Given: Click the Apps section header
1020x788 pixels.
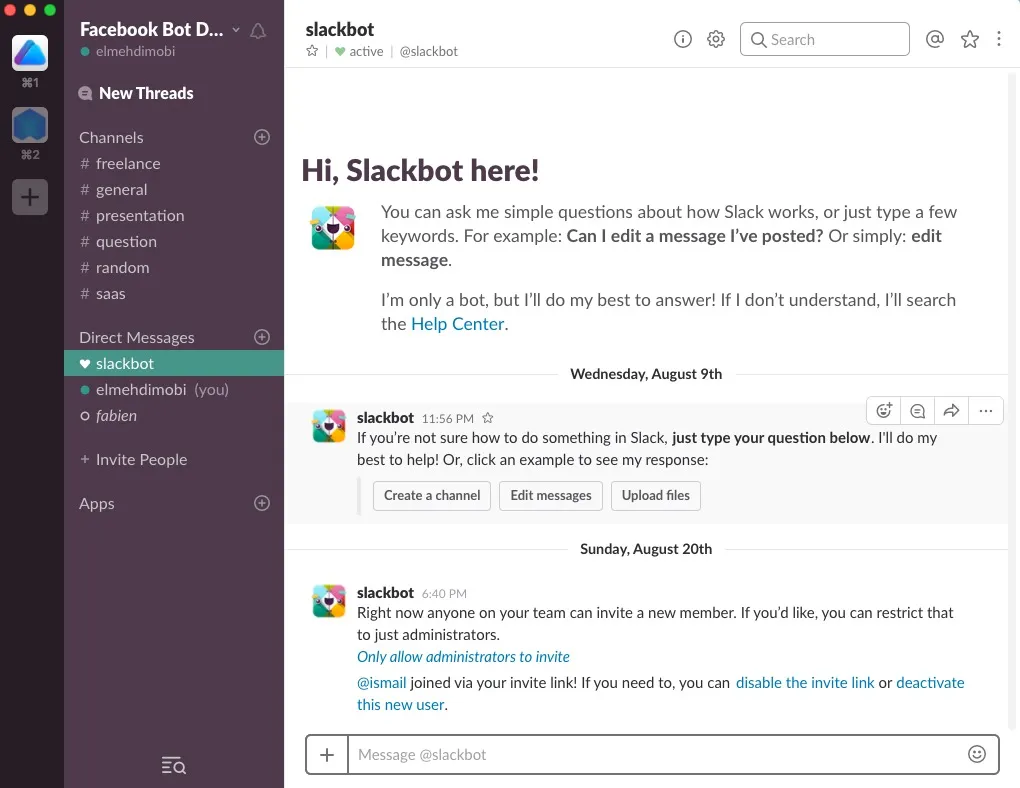Looking at the screenshot, I should pyautogui.click(x=96, y=504).
